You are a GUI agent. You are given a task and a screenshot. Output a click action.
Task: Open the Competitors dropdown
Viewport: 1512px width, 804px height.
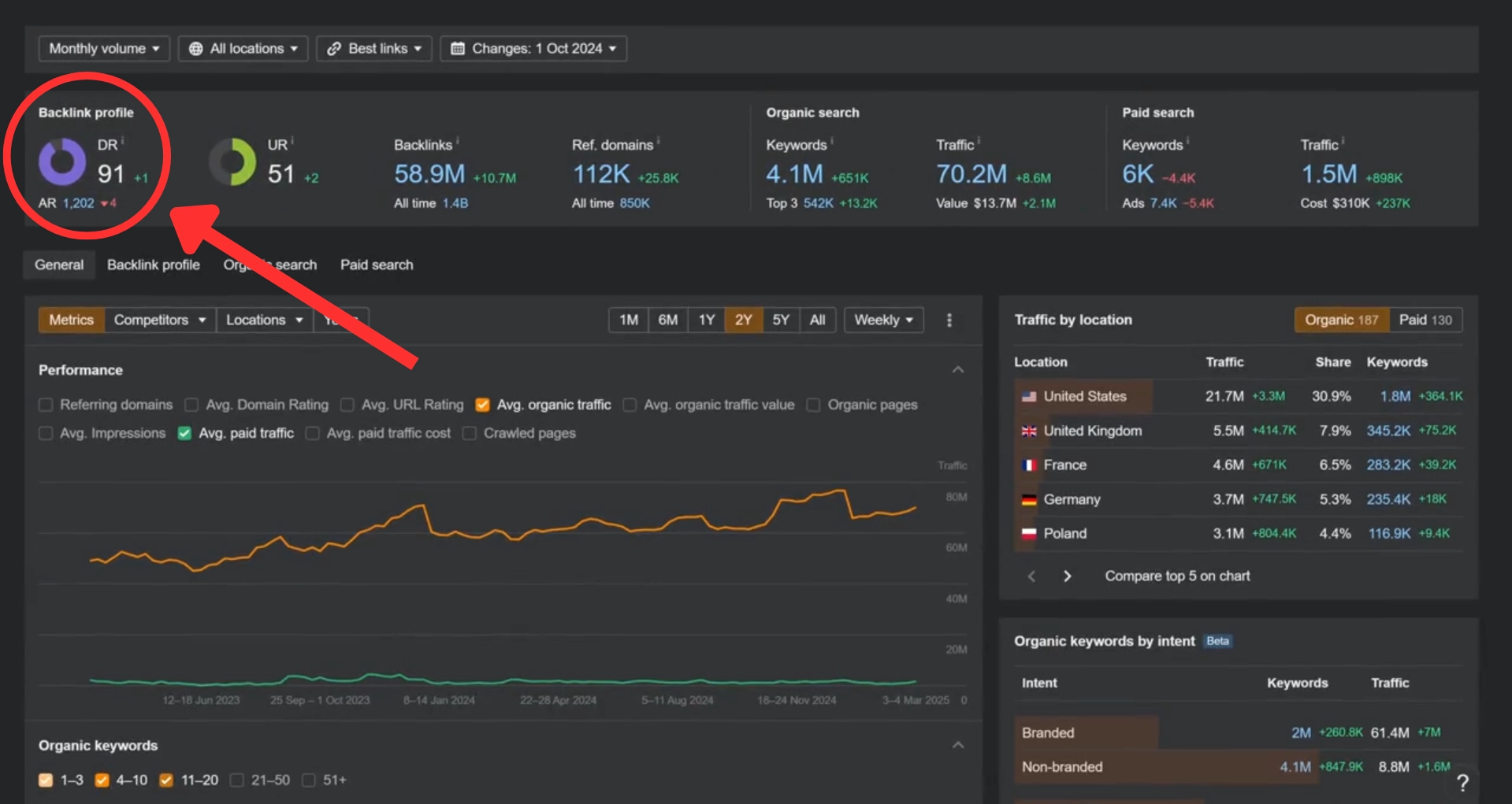[x=158, y=320]
